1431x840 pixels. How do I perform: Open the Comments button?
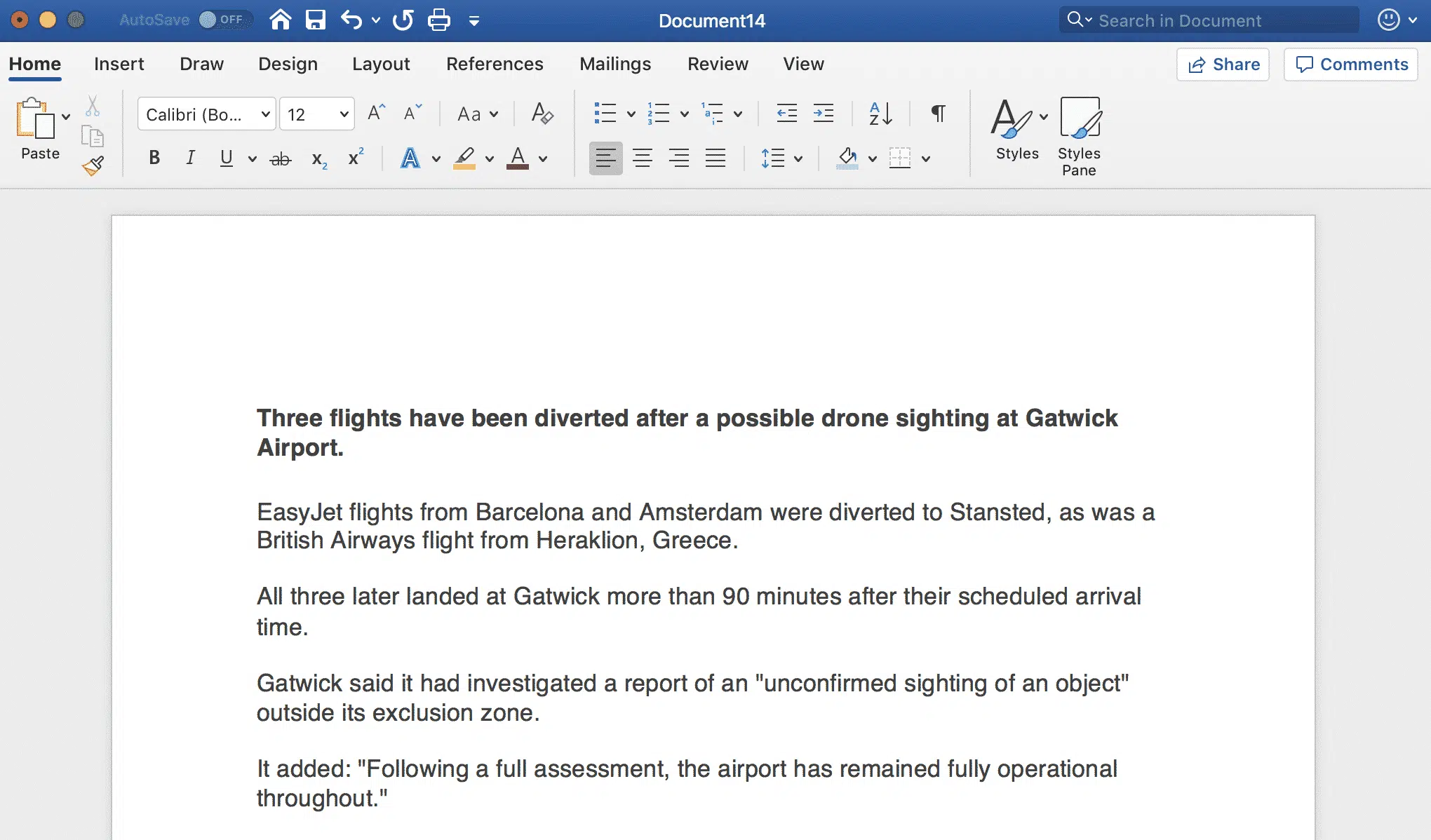coord(1351,65)
